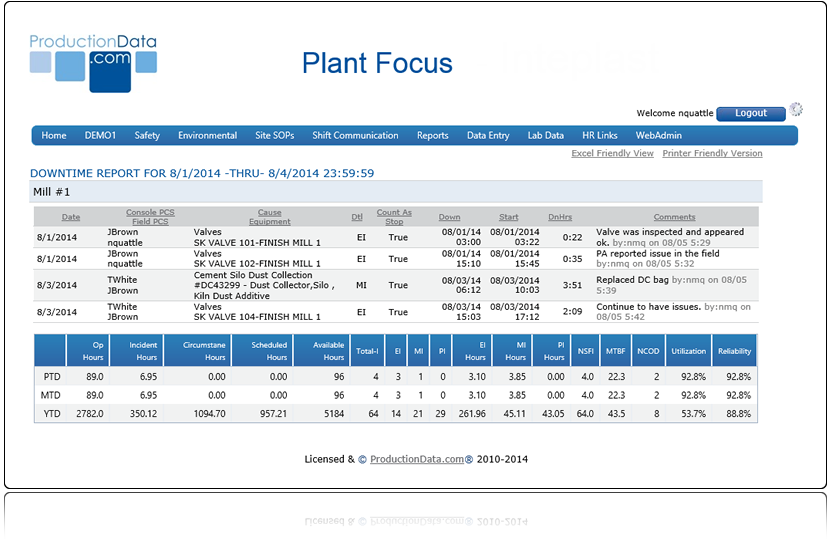Open the Excel Friendly View link
829x545 pixels.
[612, 154]
